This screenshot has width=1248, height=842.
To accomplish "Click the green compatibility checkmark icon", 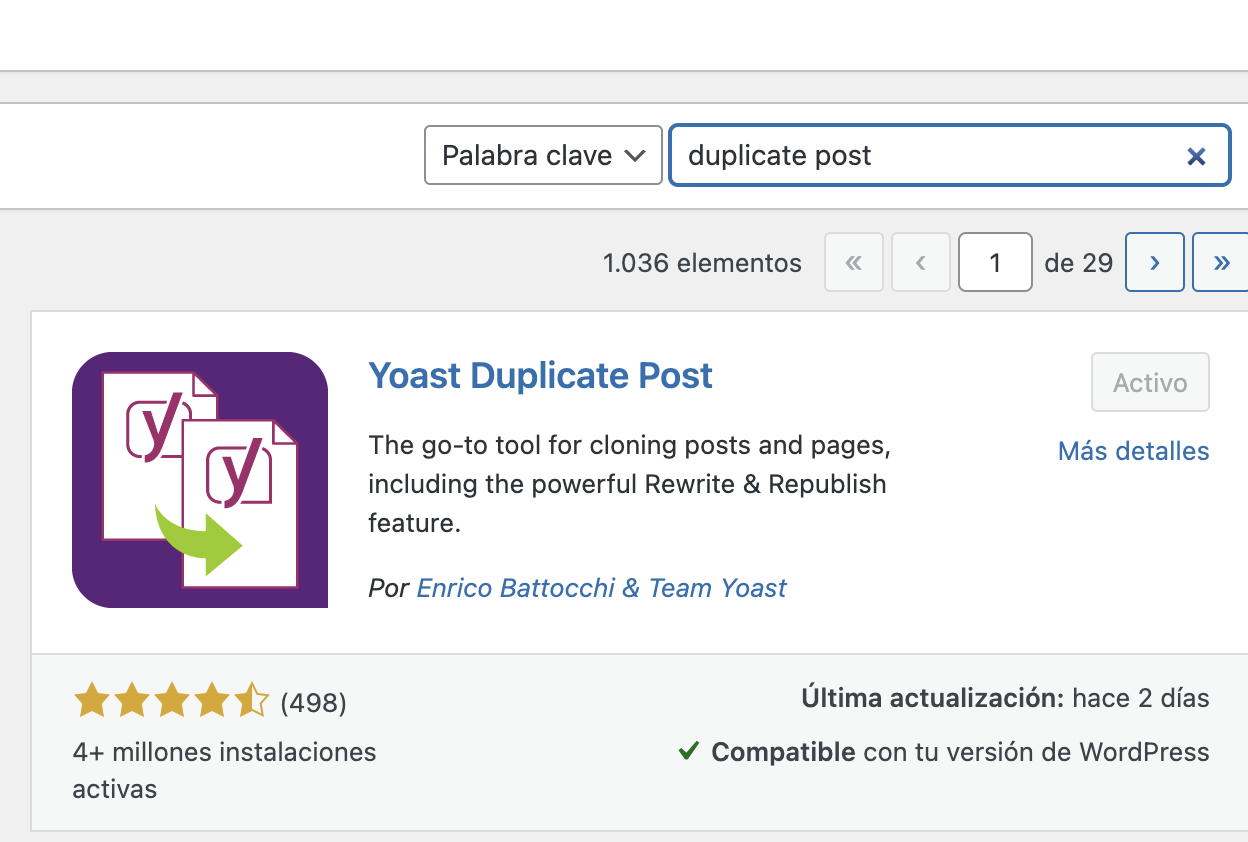I will coord(688,751).
